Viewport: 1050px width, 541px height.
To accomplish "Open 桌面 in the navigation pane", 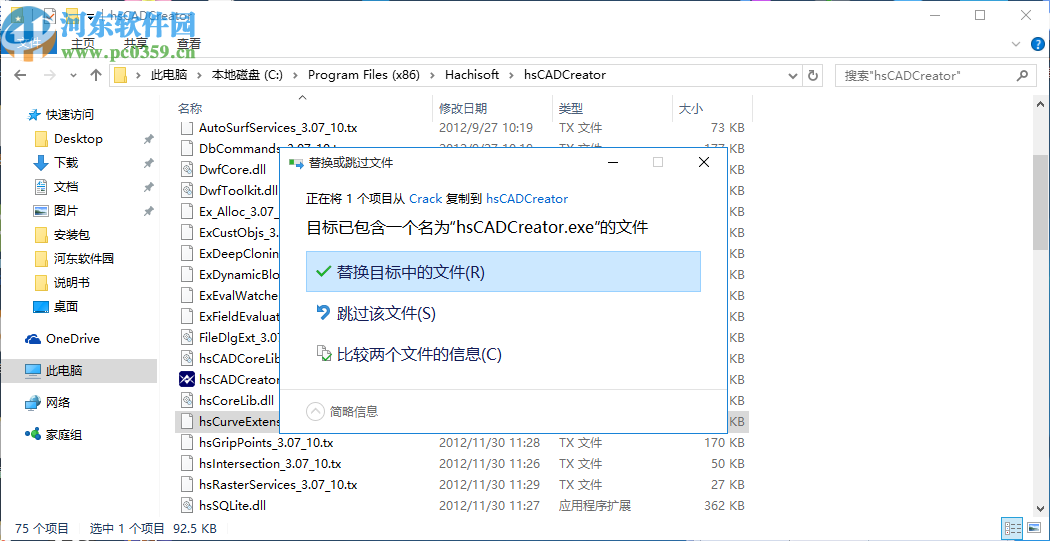I will [66, 307].
